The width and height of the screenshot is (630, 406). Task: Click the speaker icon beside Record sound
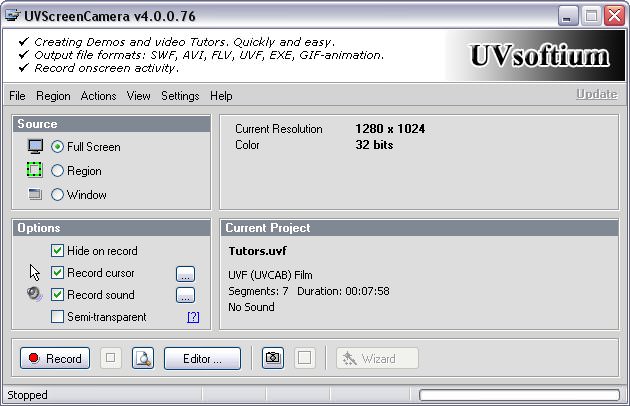tap(35, 294)
